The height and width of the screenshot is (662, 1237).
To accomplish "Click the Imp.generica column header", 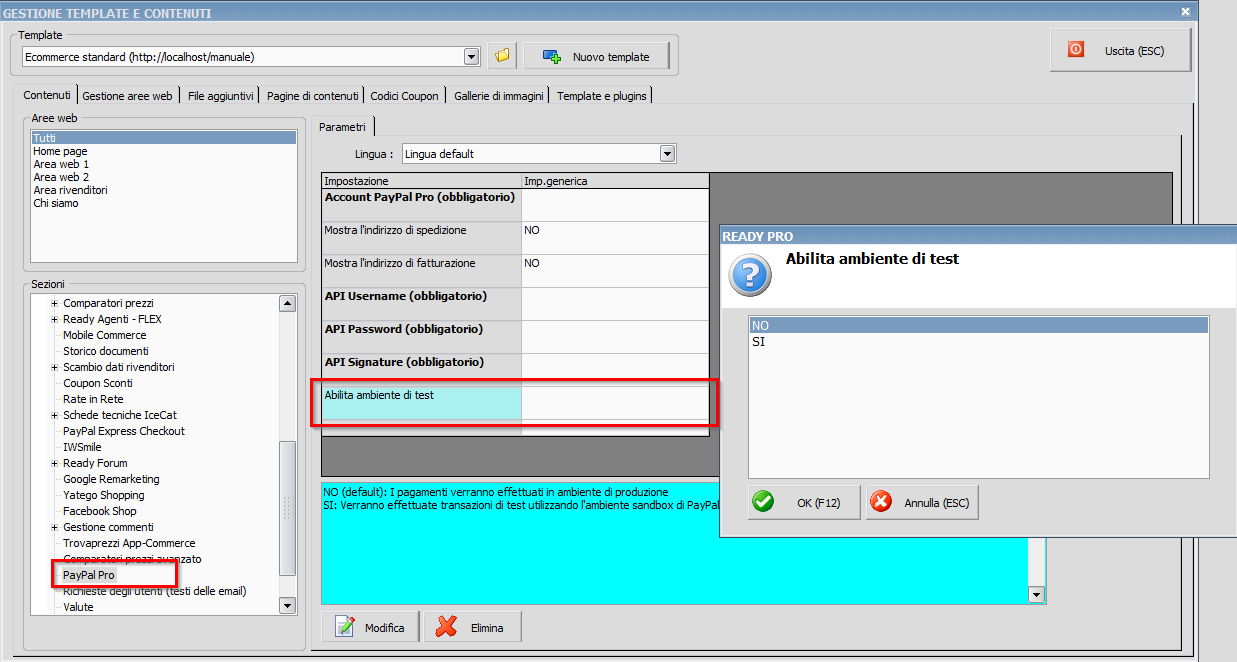I will 615,181.
